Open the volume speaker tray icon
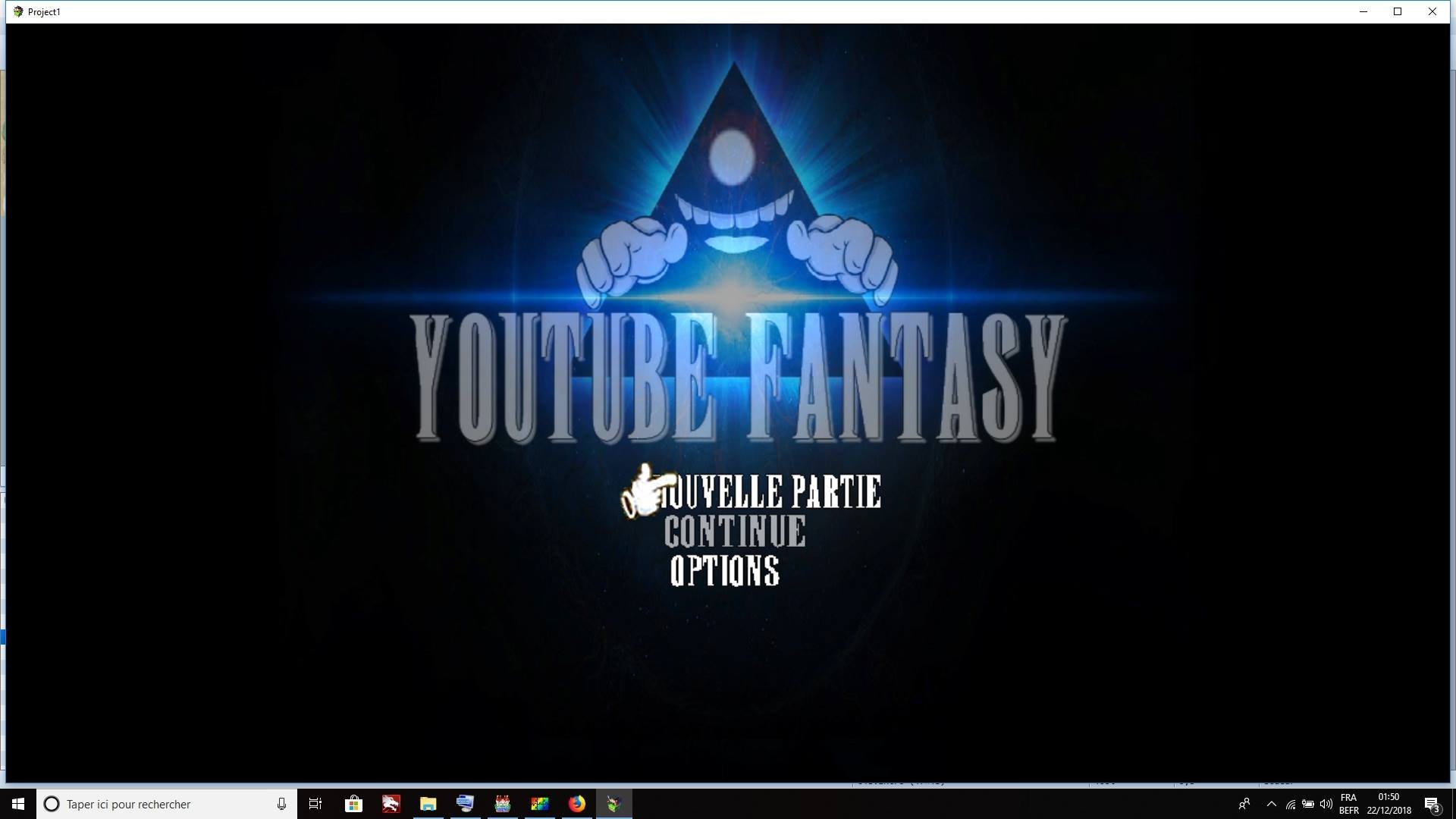The height and width of the screenshot is (819, 1456). point(1326,804)
